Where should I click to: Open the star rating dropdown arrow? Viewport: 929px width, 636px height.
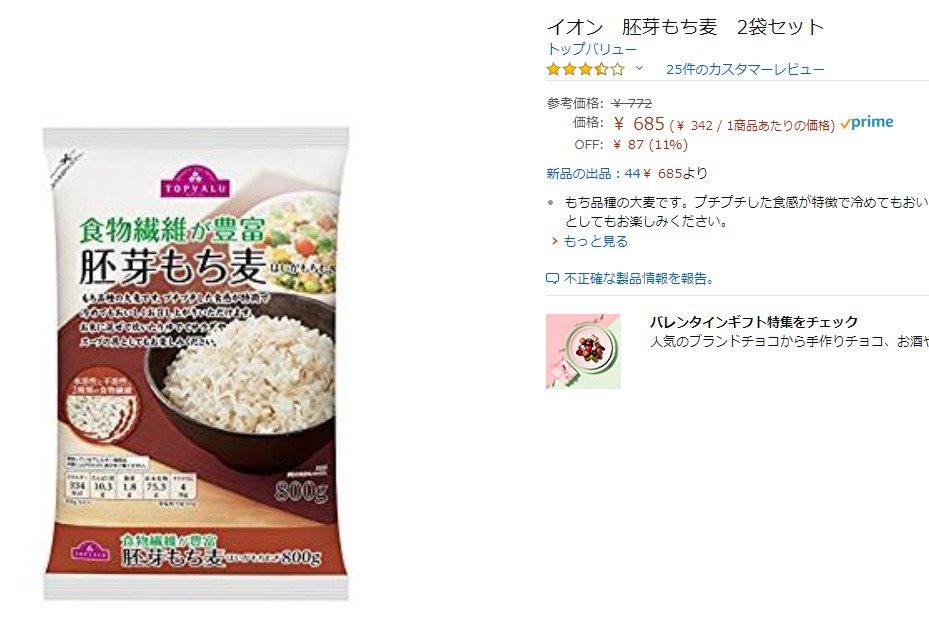pos(639,69)
